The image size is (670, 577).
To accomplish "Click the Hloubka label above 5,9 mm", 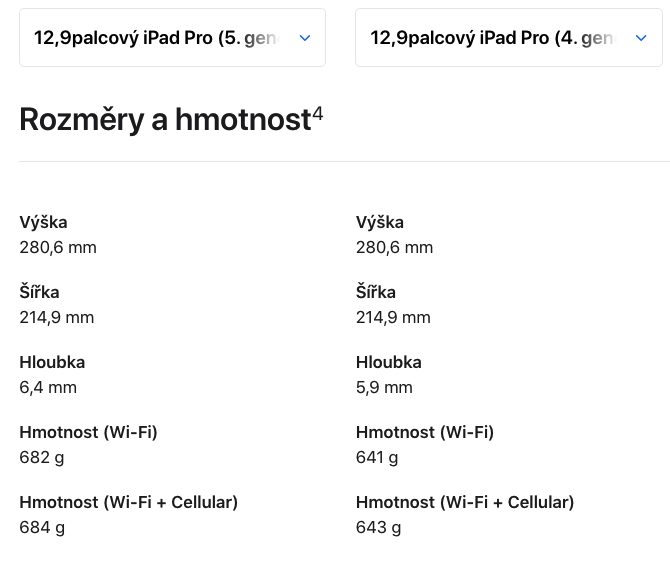I will pos(389,362).
